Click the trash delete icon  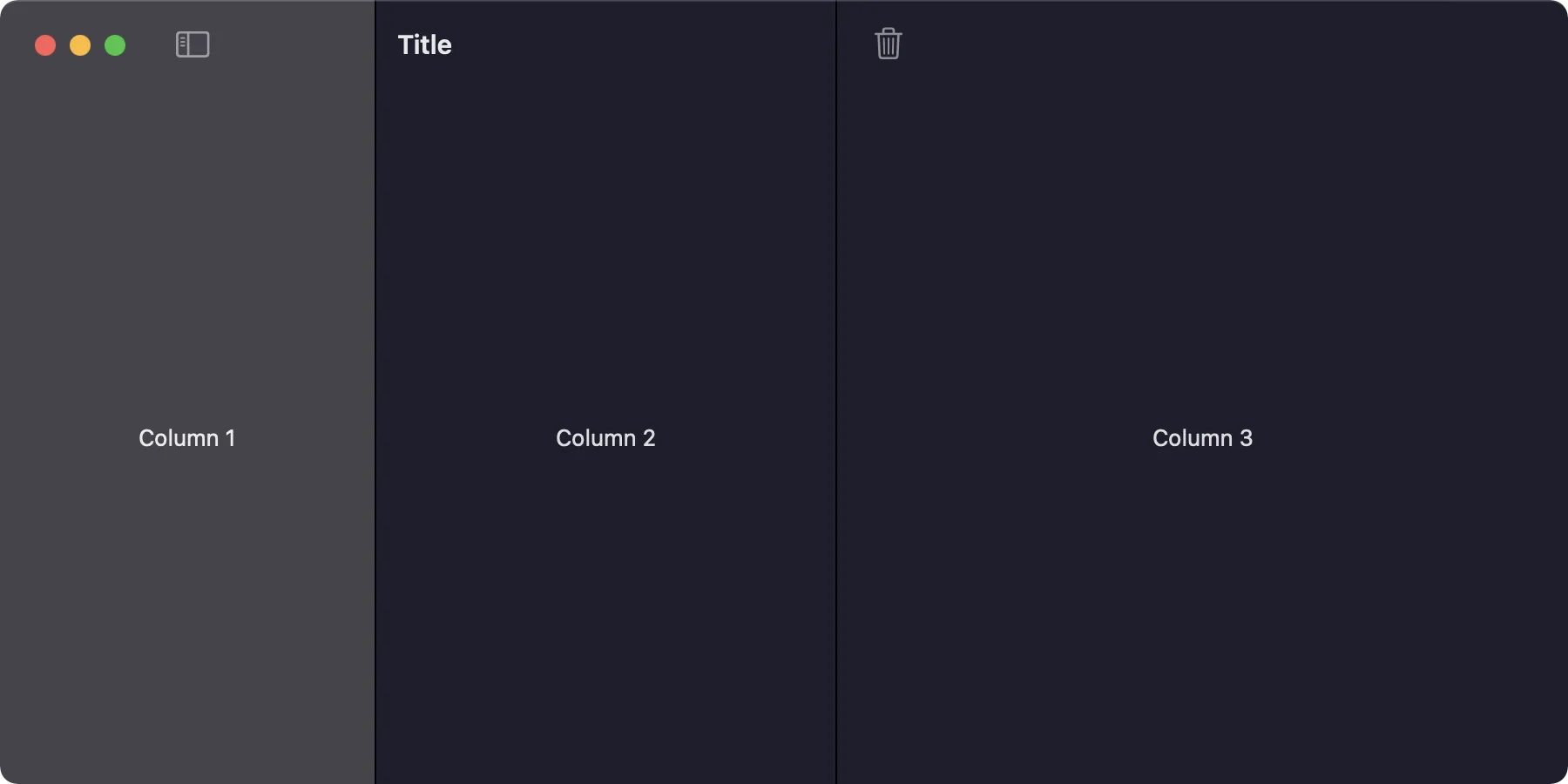888,44
